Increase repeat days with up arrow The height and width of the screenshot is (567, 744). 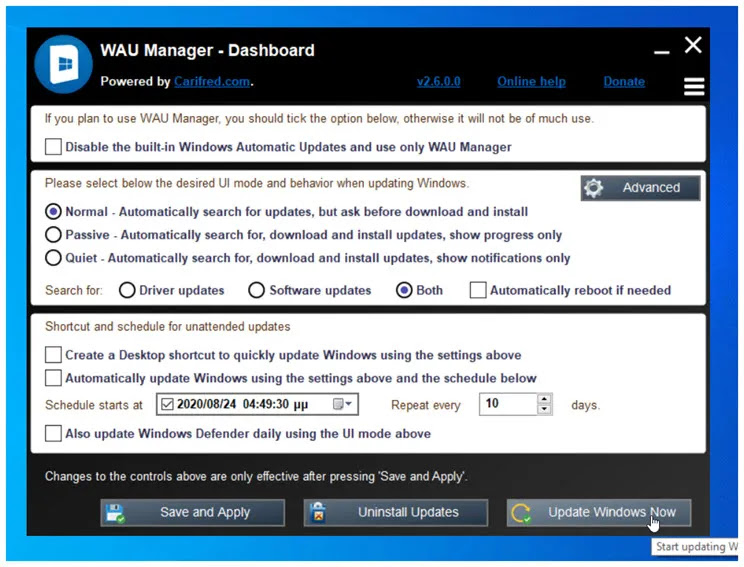(544, 399)
